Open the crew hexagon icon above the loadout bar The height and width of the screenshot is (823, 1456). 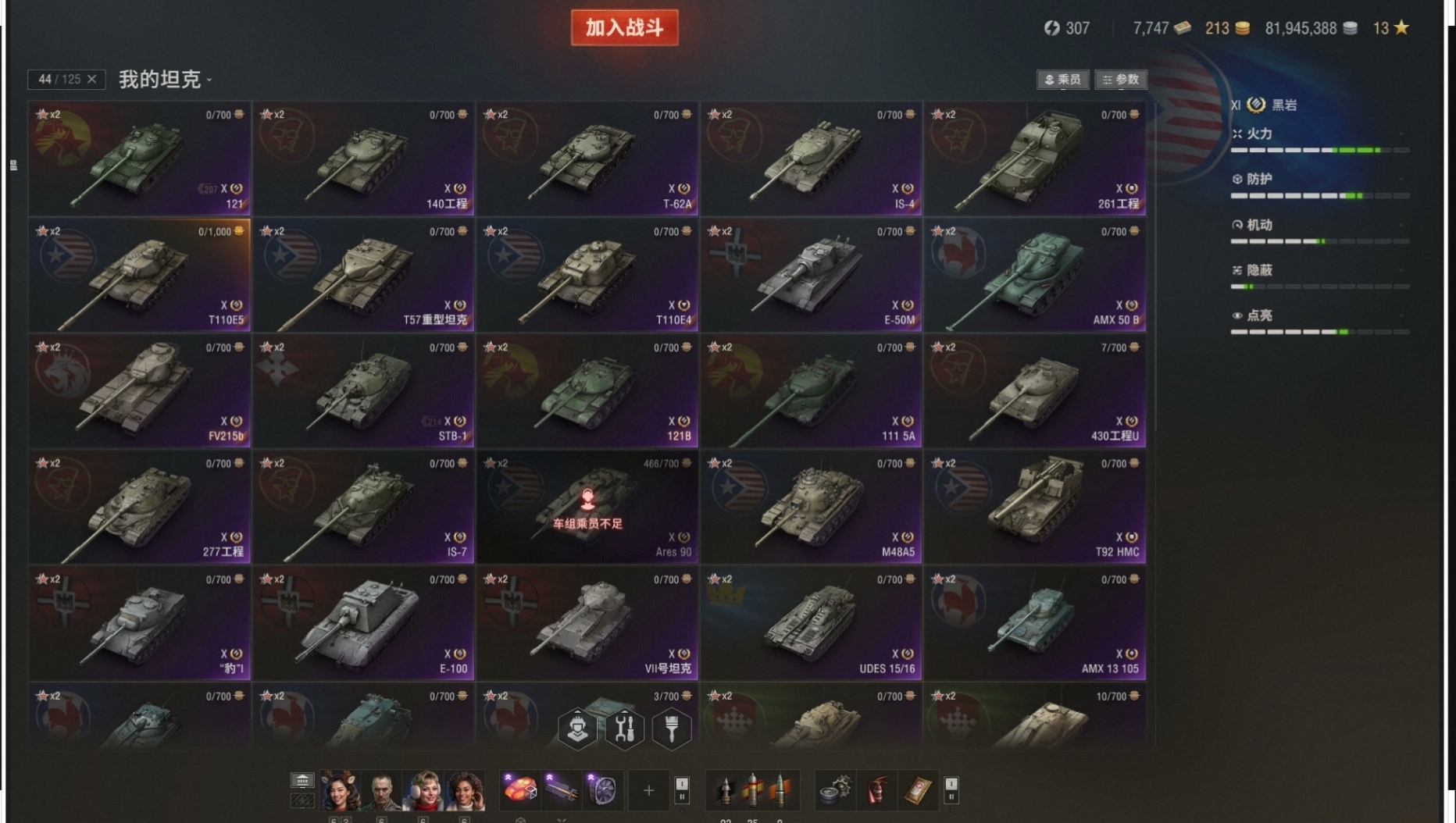pyautogui.click(x=577, y=729)
